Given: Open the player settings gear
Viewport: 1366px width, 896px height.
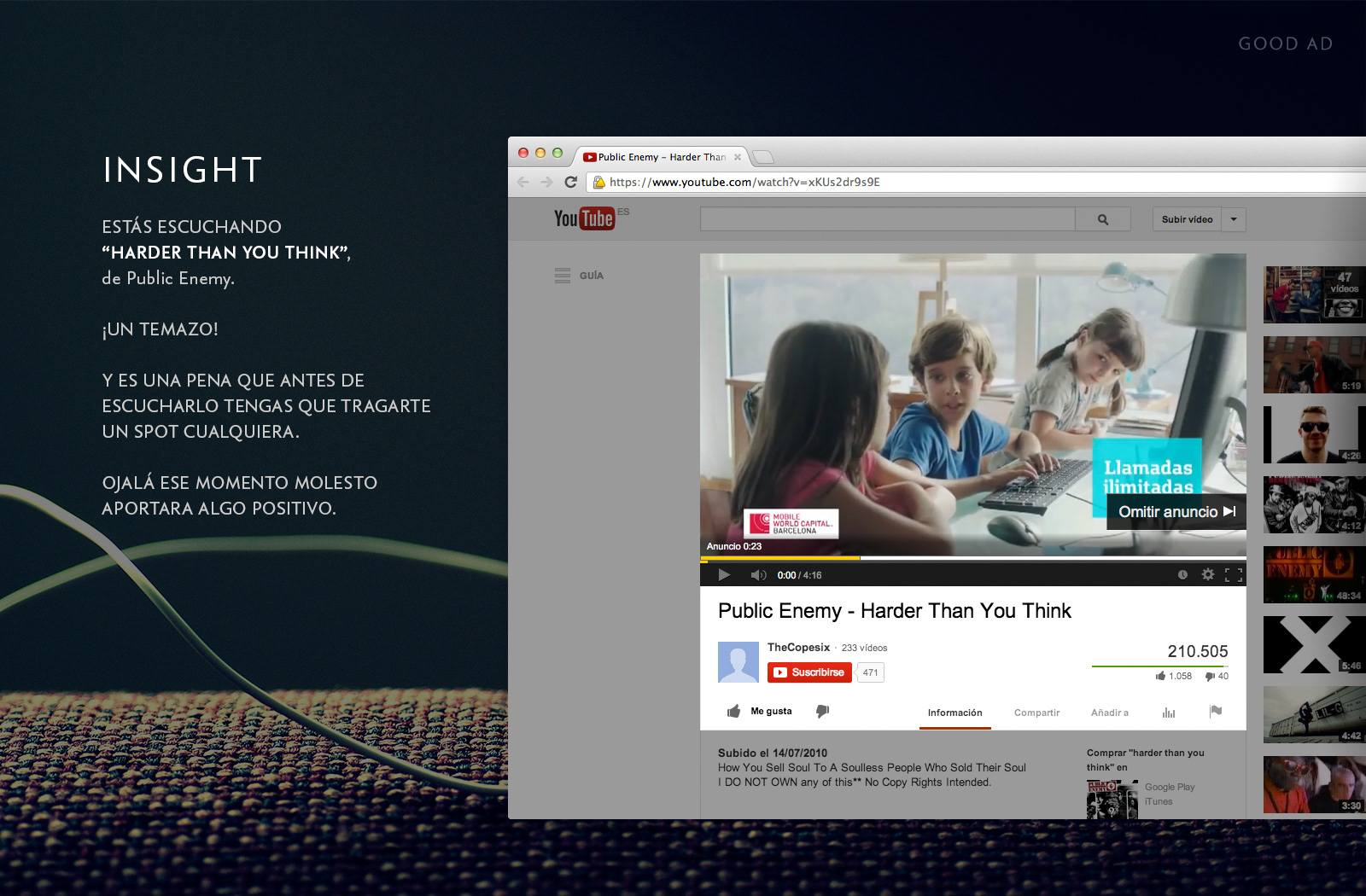Looking at the screenshot, I should click(x=1208, y=574).
